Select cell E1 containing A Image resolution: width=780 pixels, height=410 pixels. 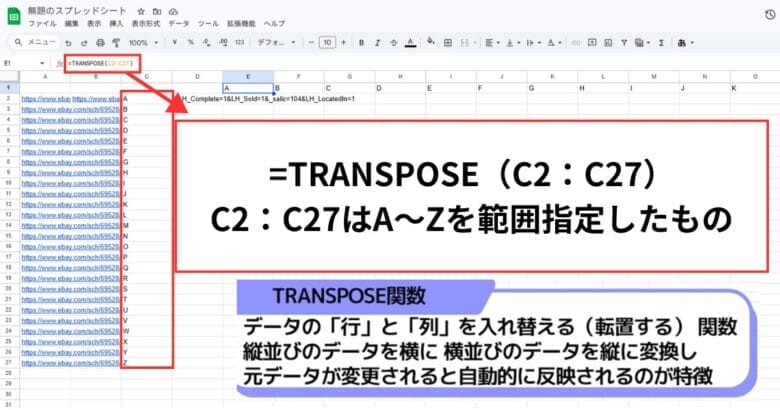tap(248, 88)
